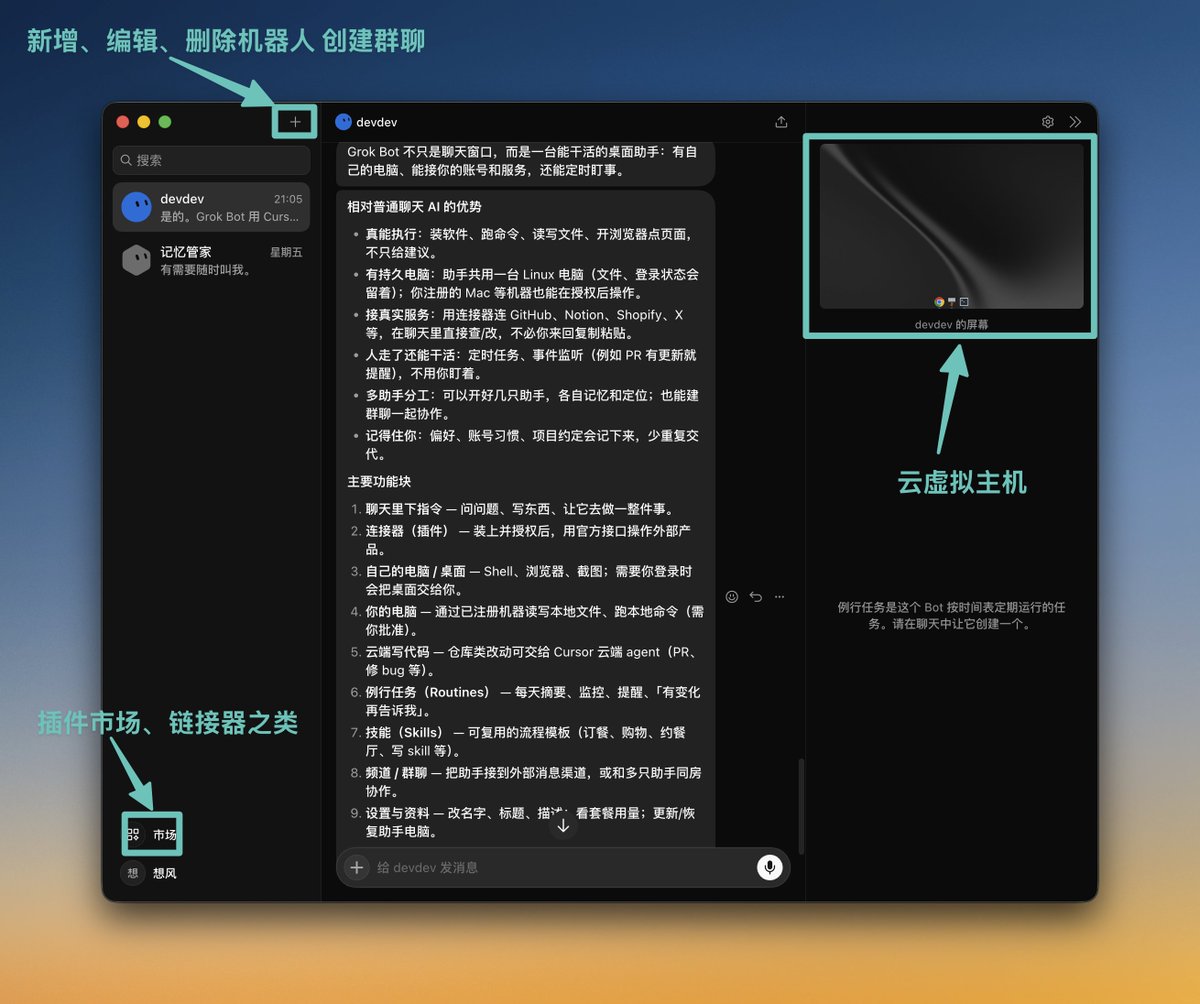Start voice input with the microphone button
The width and height of the screenshot is (1200, 1004).
769,867
